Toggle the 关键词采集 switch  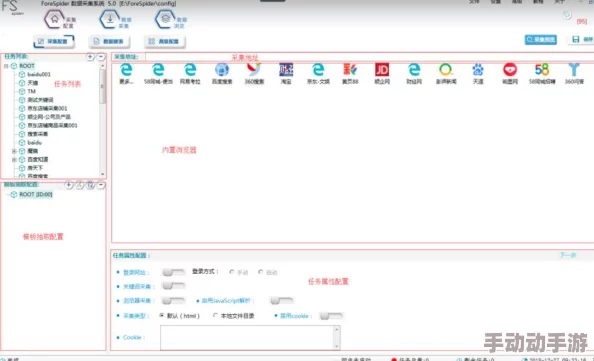coord(173,286)
